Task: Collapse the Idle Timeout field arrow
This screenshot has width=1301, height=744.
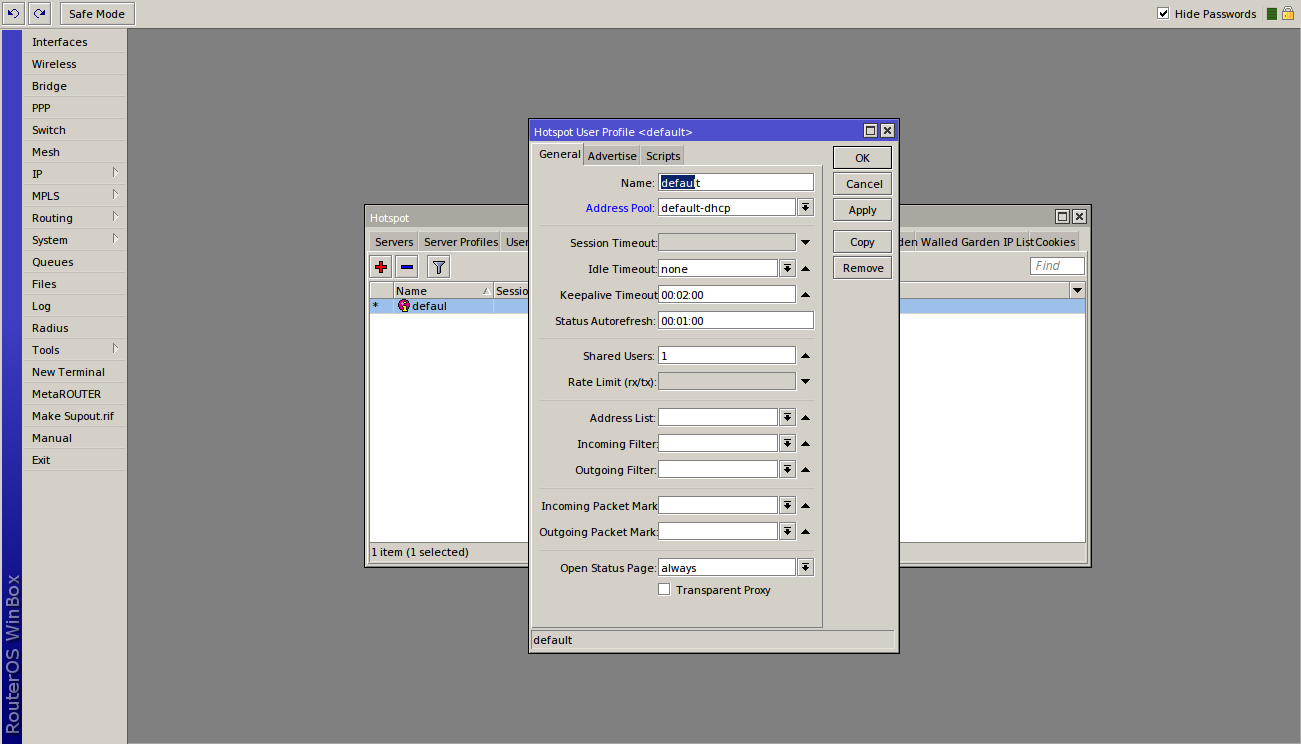Action: (x=805, y=269)
